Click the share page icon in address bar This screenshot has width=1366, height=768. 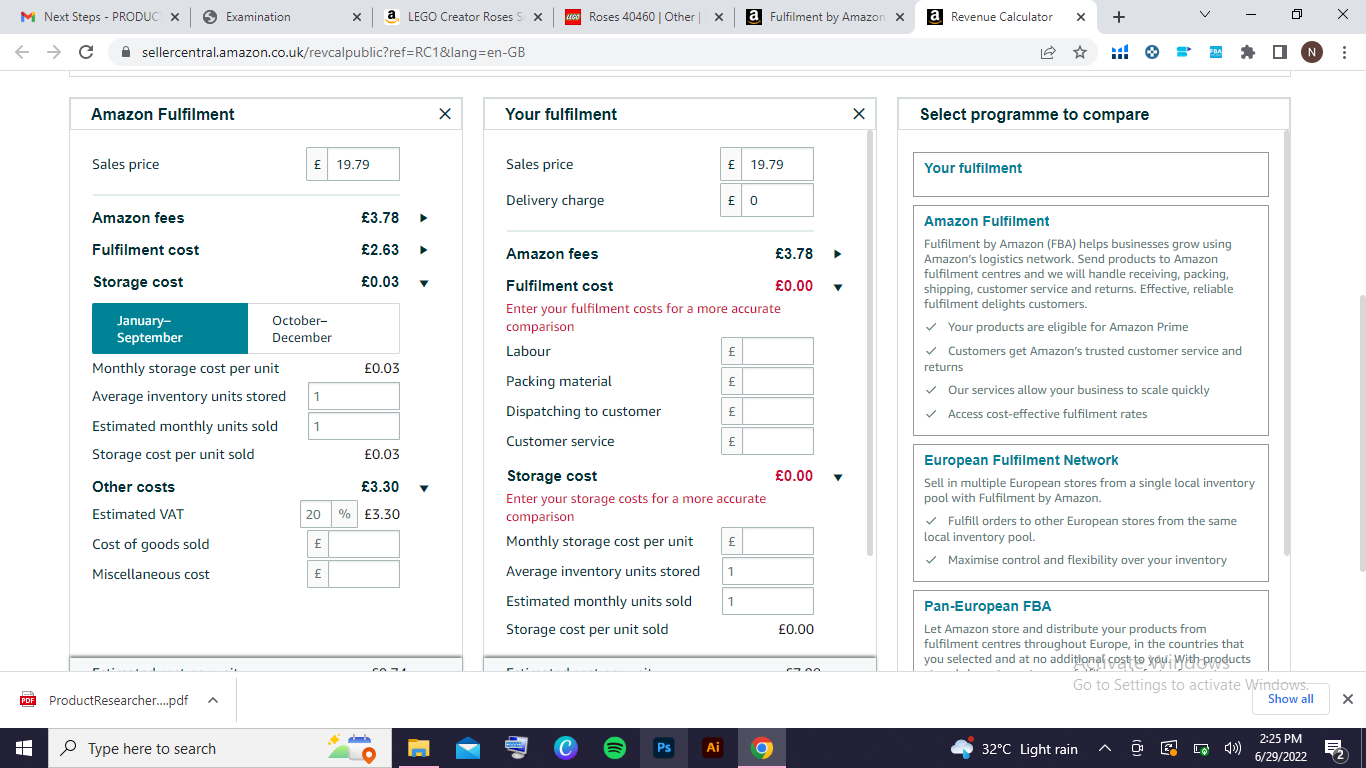[1048, 52]
